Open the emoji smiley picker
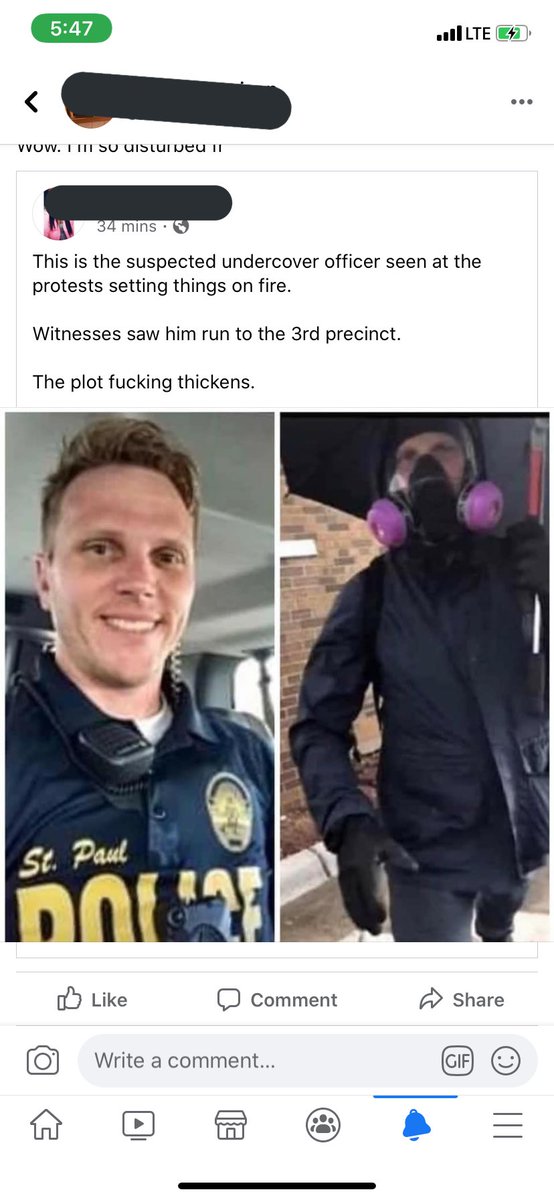The height and width of the screenshot is (1200, 554). pyautogui.click(x=505, y=1061)
